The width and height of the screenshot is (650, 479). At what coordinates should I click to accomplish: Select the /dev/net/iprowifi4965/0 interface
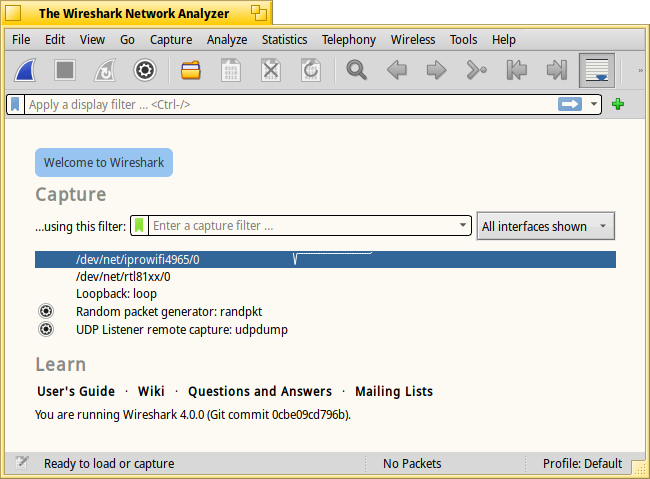[x=325, y=259]
